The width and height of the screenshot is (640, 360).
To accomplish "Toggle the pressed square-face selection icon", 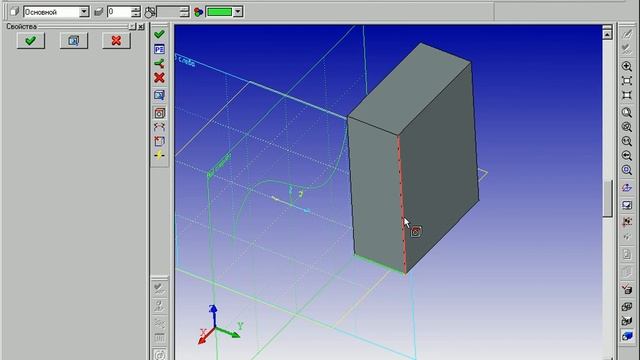I will coord(160,113).
